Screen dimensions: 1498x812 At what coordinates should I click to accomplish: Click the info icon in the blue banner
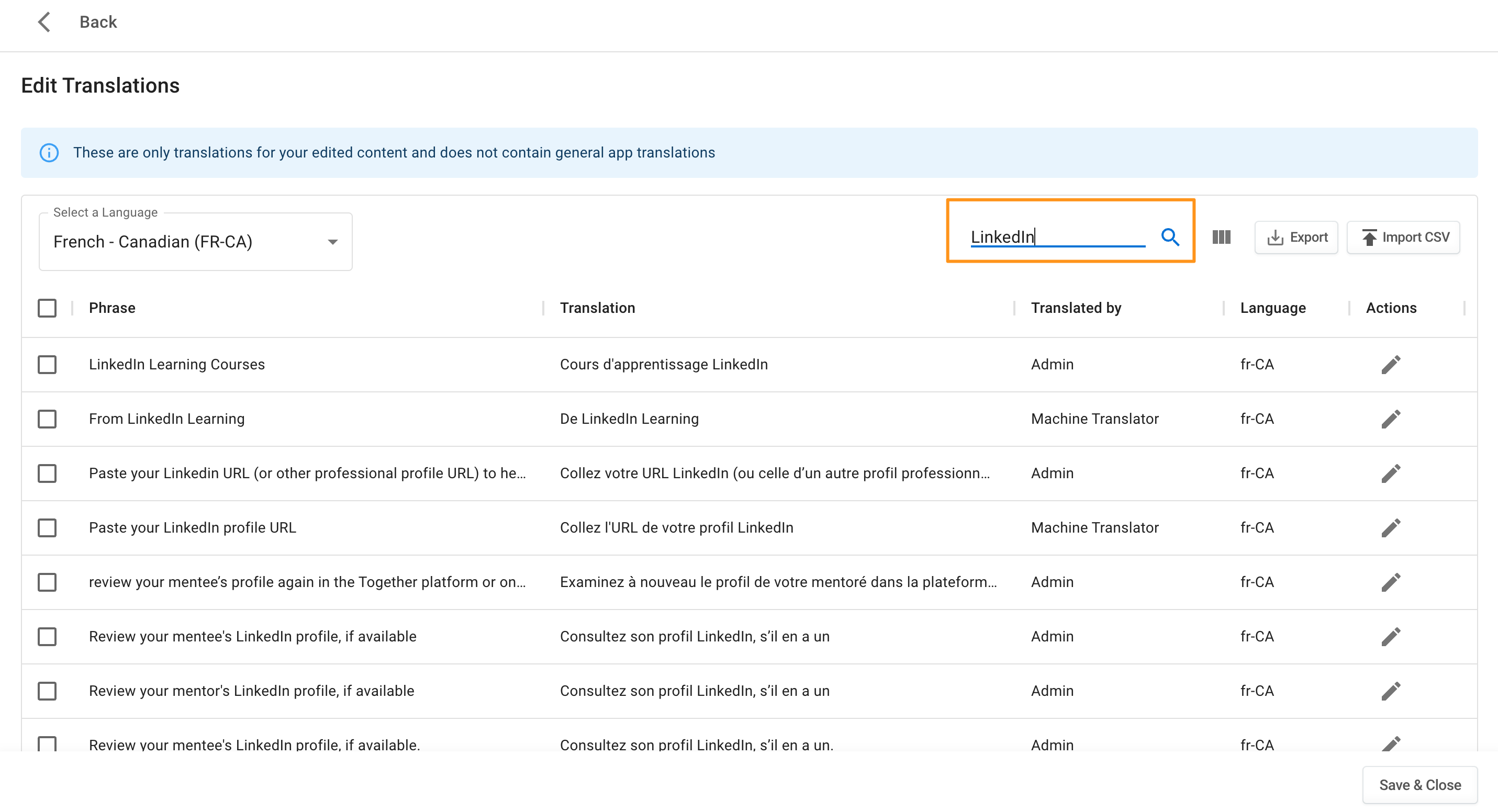click(x=49, y=152)
